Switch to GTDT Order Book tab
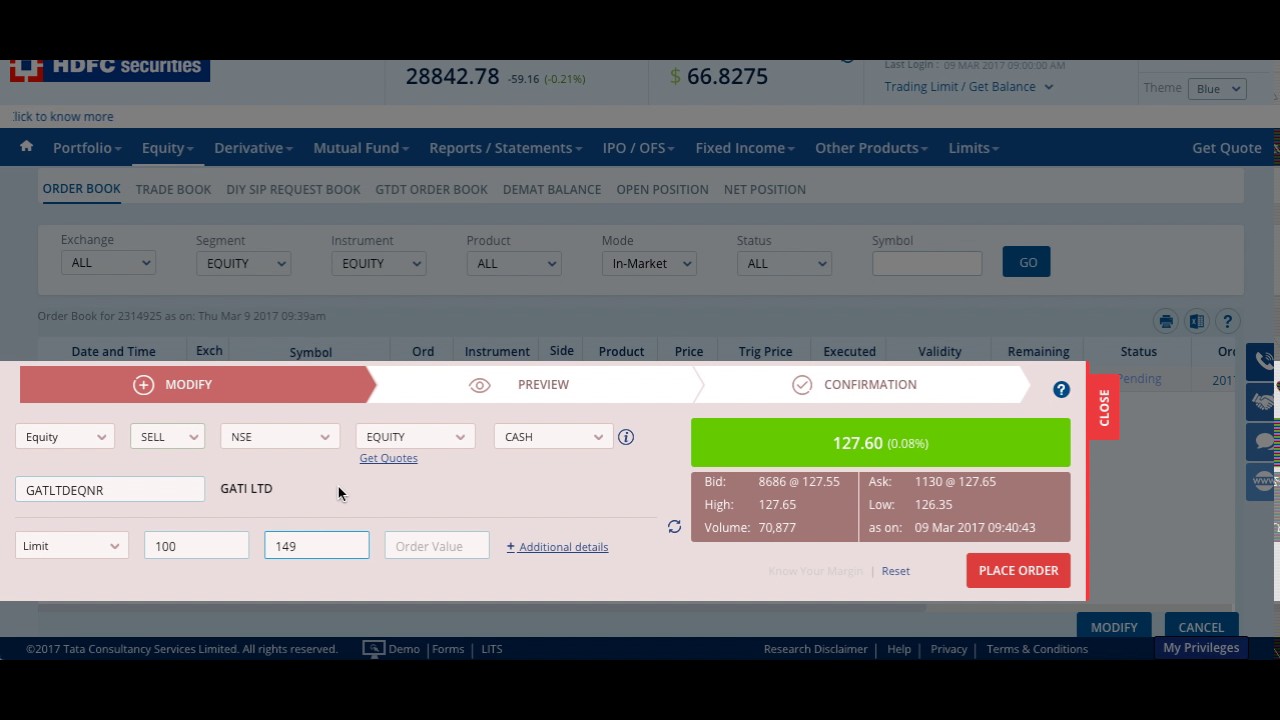Image resolution: width=1280 pixels, height=720 pixels. pyautogui.click(x=431, y=189)
